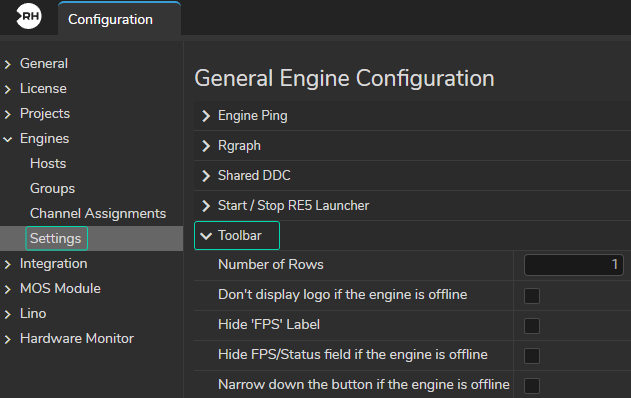Switch to the Configuration tab
Image resolution: width=631 pixels, height=398 pixels.
click(119, 19)
